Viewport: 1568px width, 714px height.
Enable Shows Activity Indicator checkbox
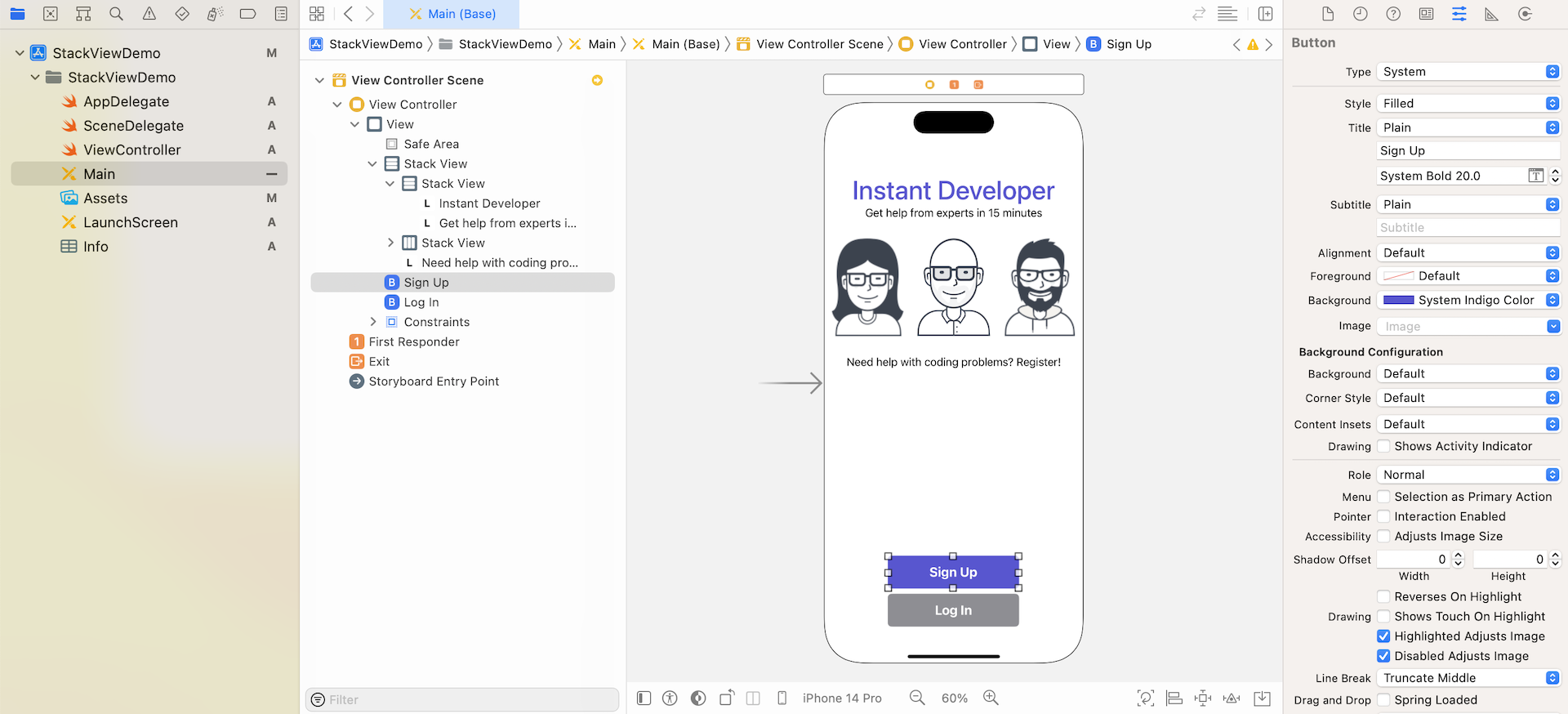[x=1383, y=446]
